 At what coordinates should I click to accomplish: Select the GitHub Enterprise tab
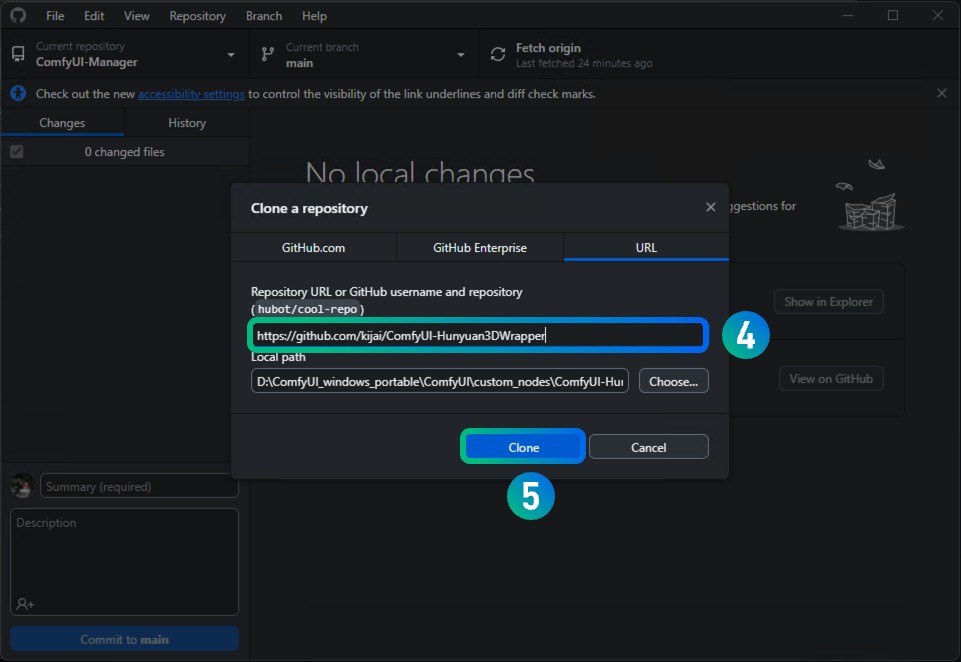[x=480, y=248]
